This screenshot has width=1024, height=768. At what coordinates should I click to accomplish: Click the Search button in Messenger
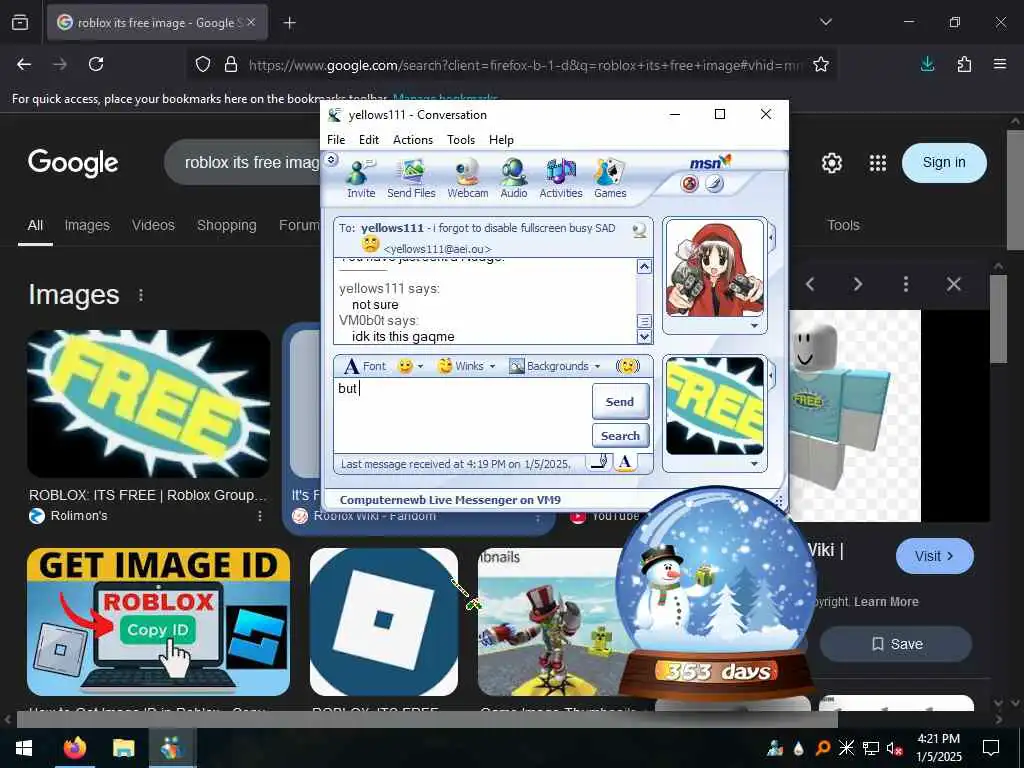tap(620, 436)
